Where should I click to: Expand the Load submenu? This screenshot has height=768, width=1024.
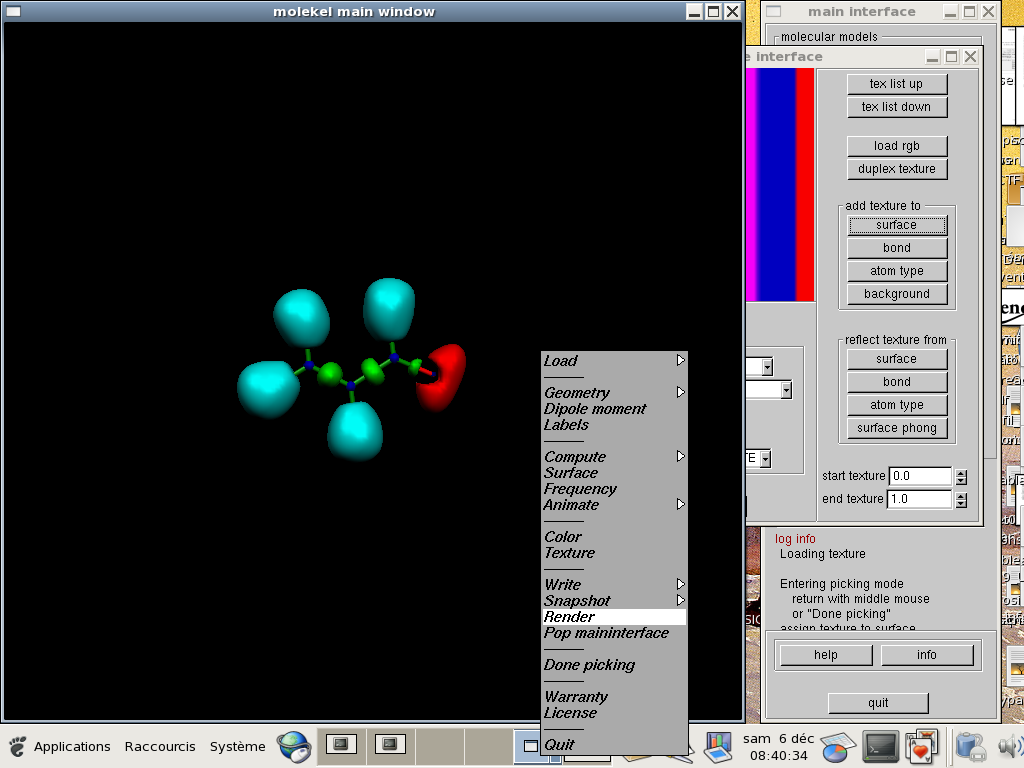click(614, 360)
